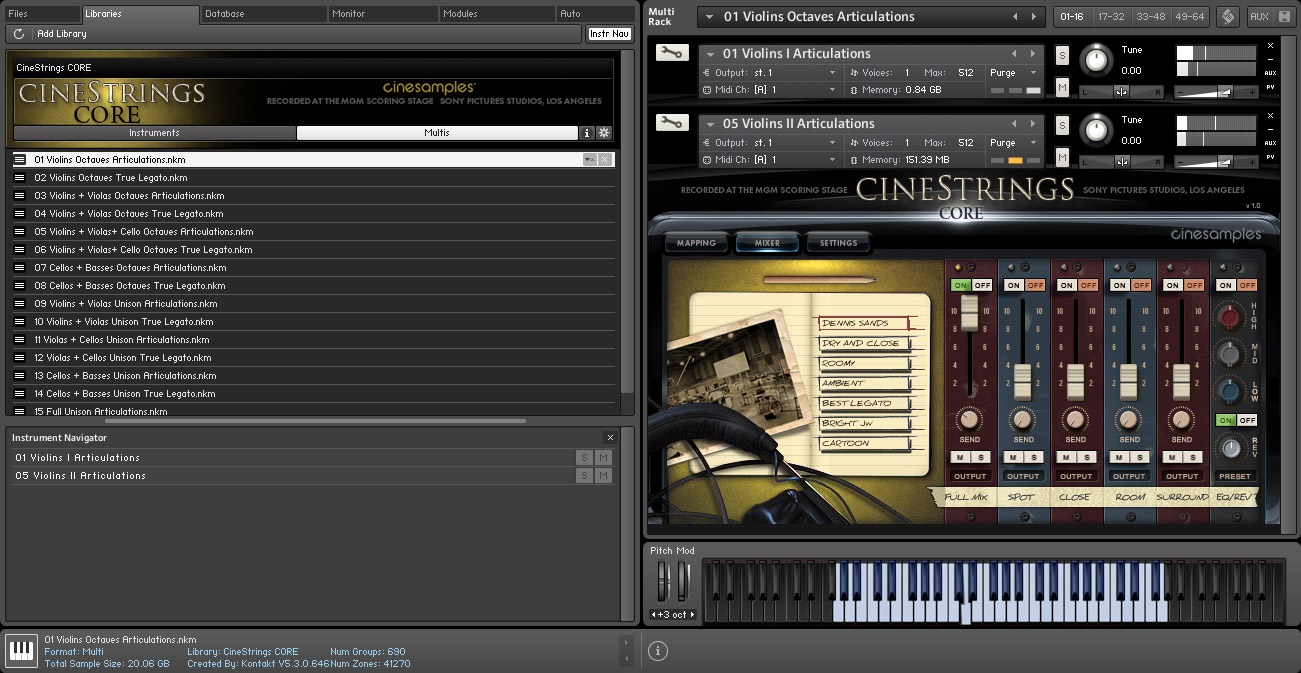
Task: Turn ON the Close mic channel
Action: click(x=1066, y=285)
